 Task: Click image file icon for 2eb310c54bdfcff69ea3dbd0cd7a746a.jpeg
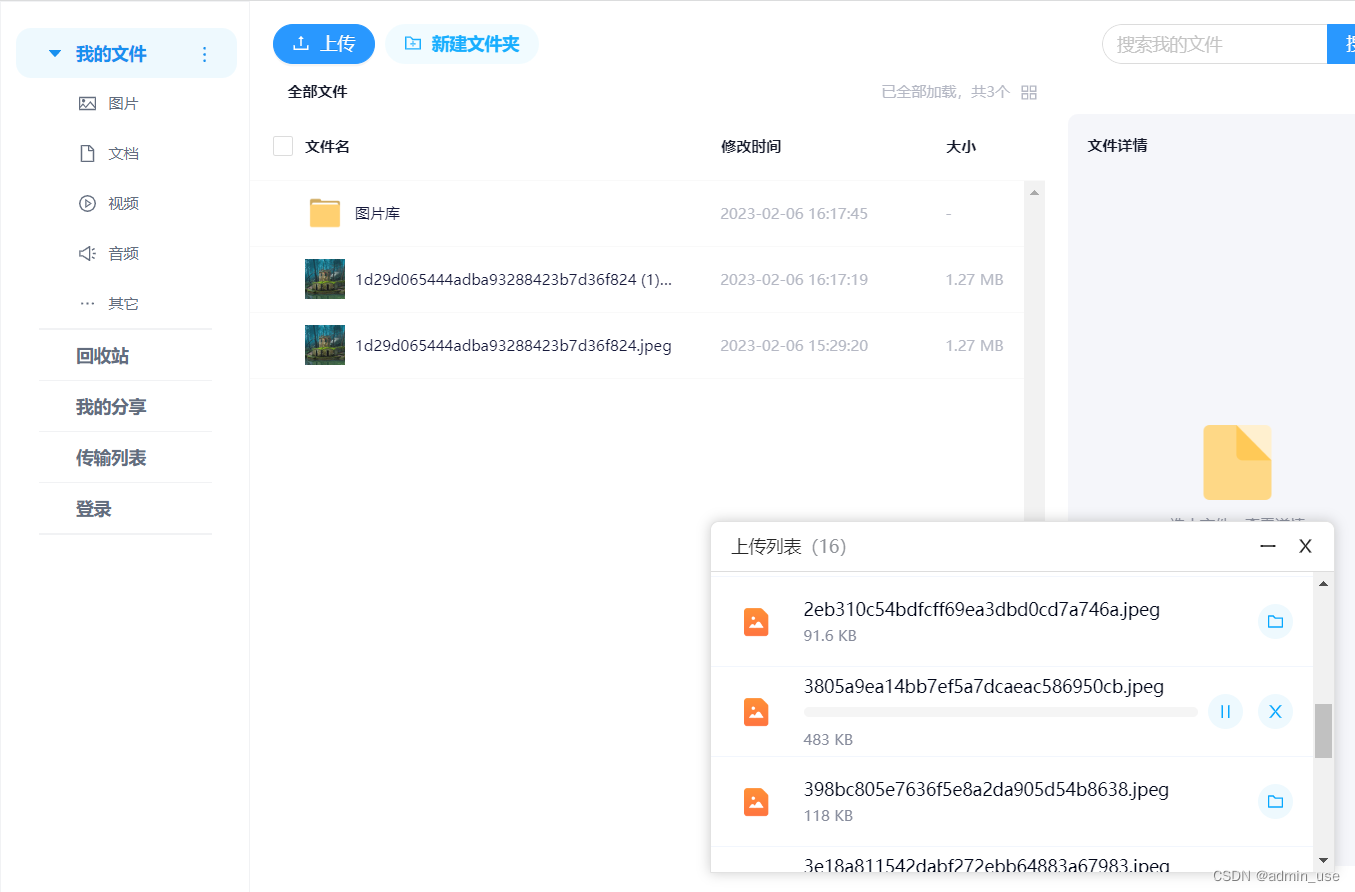point(756,622)
